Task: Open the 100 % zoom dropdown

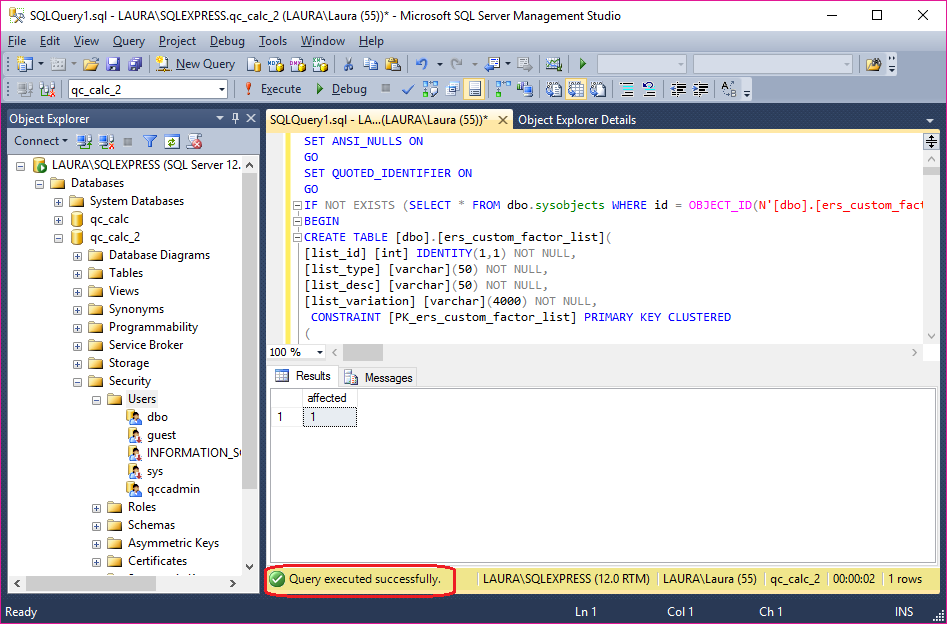Action: coord(319,352)
